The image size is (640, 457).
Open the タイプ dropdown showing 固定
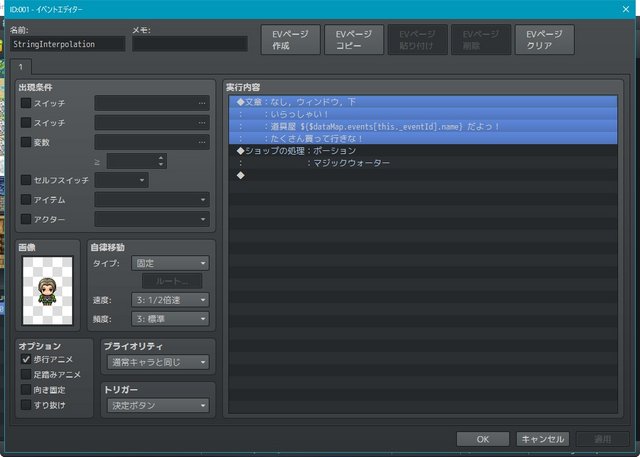[x=170, y=263]
